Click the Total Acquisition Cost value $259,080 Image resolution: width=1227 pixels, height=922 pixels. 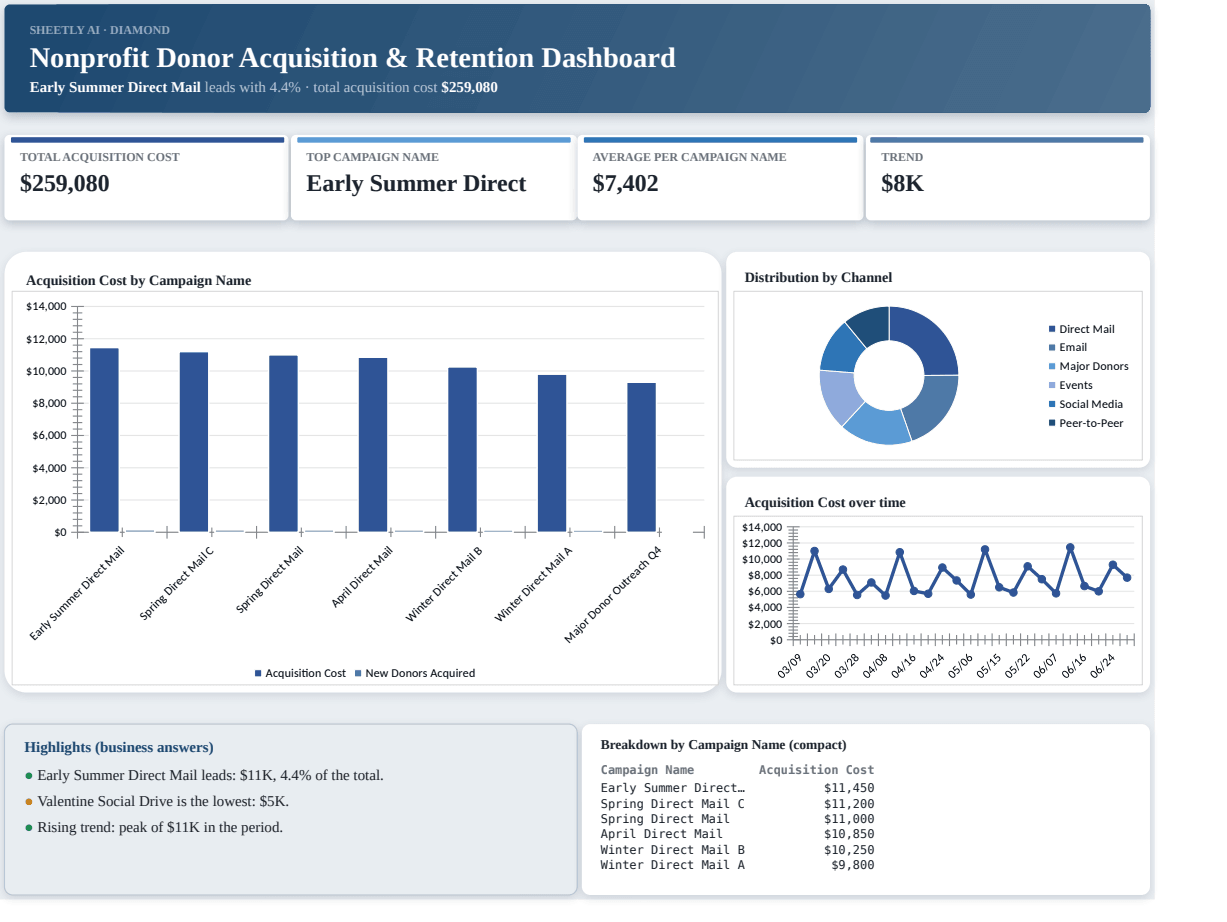[x=65, y=184]
